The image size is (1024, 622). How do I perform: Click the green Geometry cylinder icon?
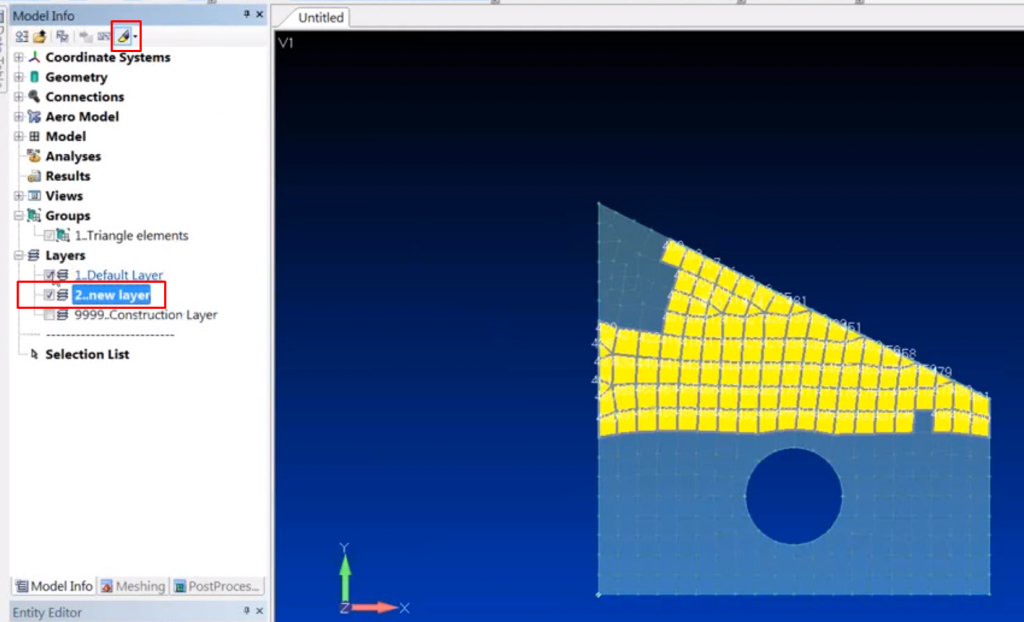point(35,77)
